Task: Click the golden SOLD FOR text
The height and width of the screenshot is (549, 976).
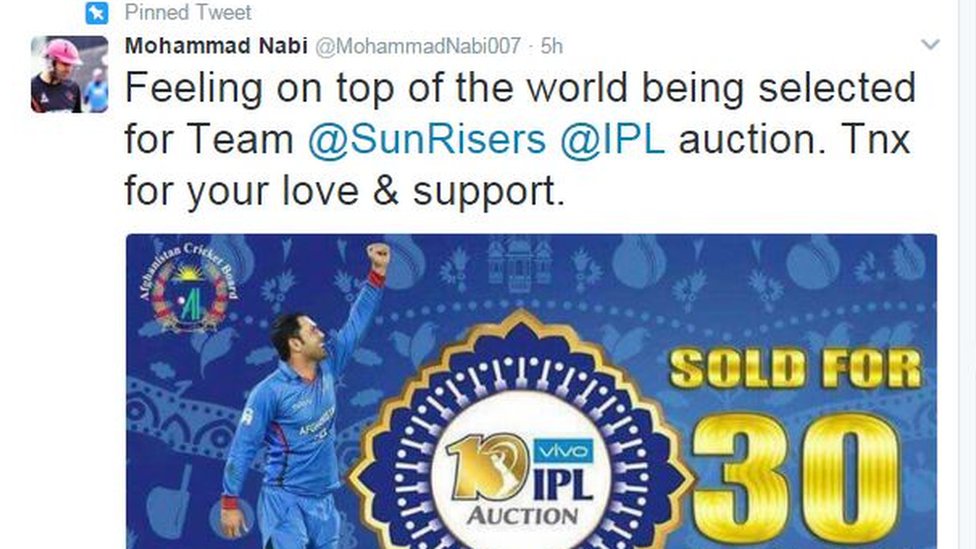Action: click(x=795, y=368)
